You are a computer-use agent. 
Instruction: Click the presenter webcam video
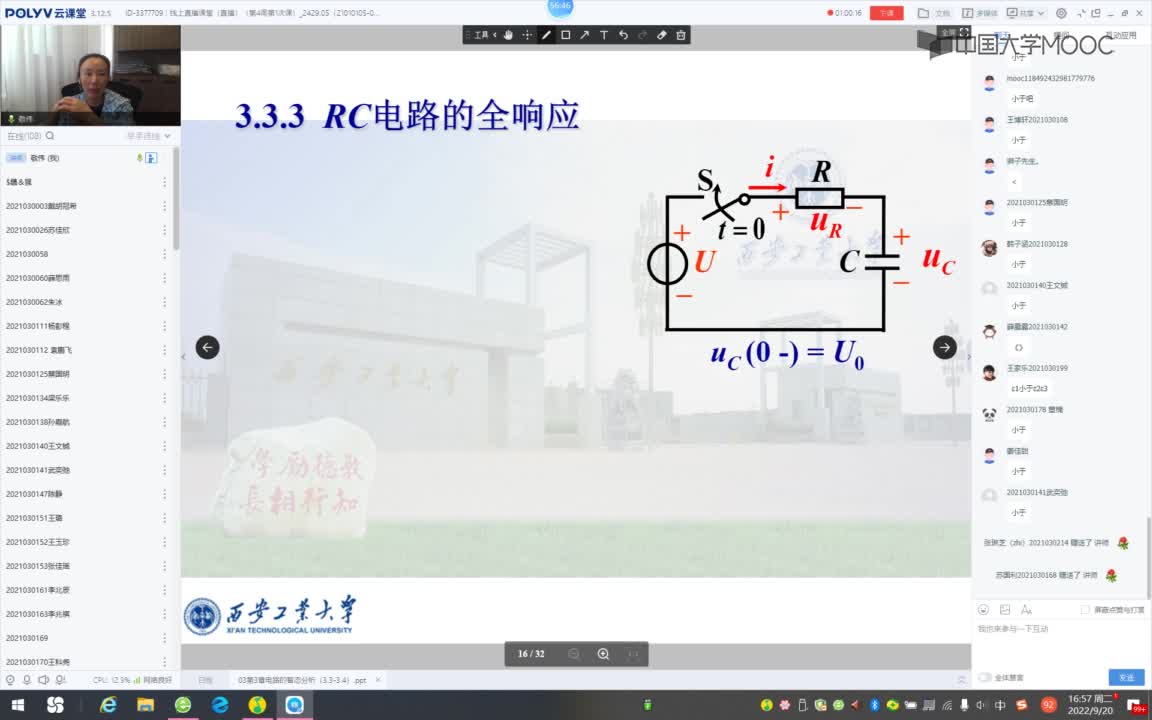pyautogui.click(x=90, y=76)
